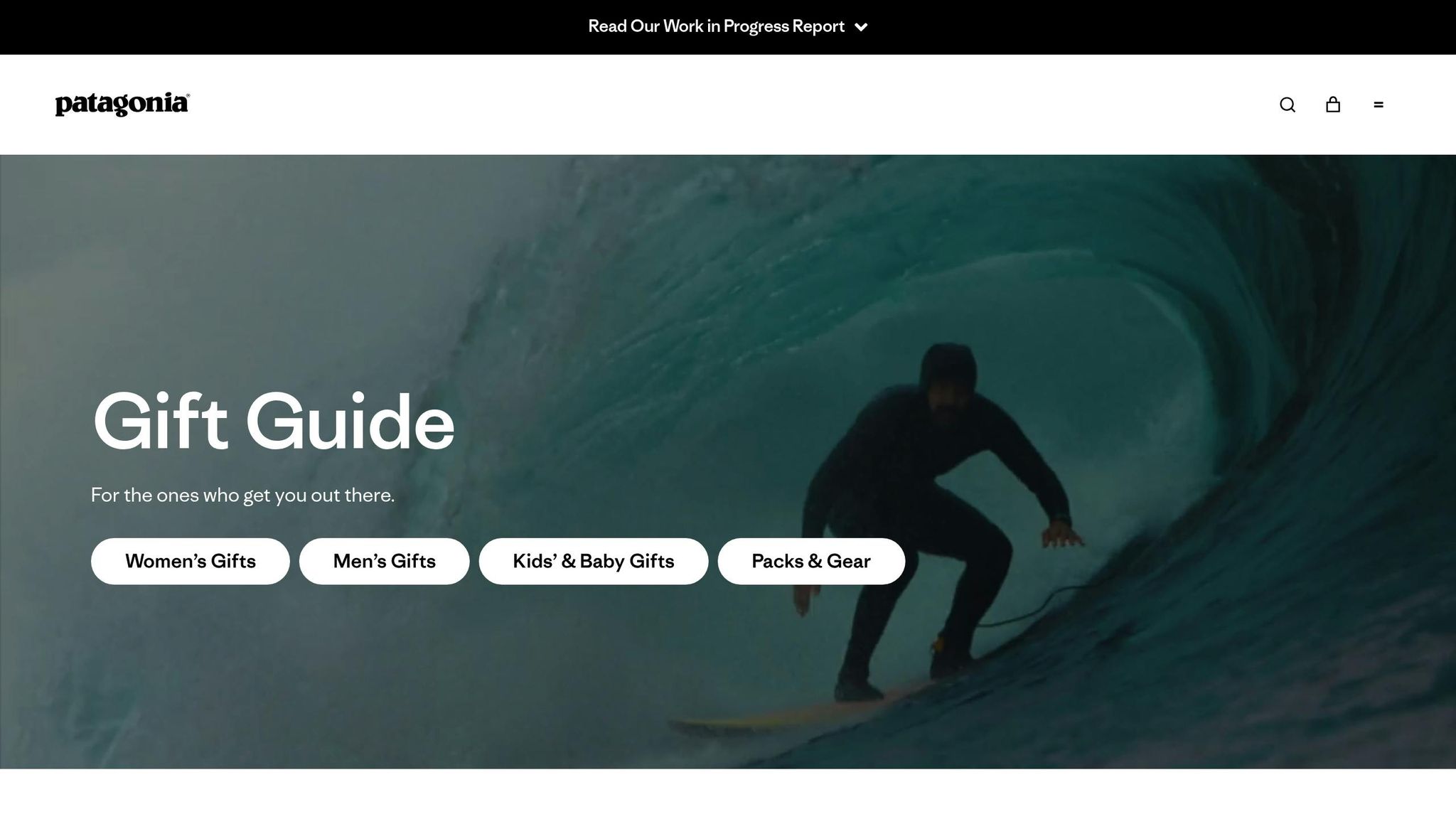Click the word Guide in the hero title

click(350, 422)
